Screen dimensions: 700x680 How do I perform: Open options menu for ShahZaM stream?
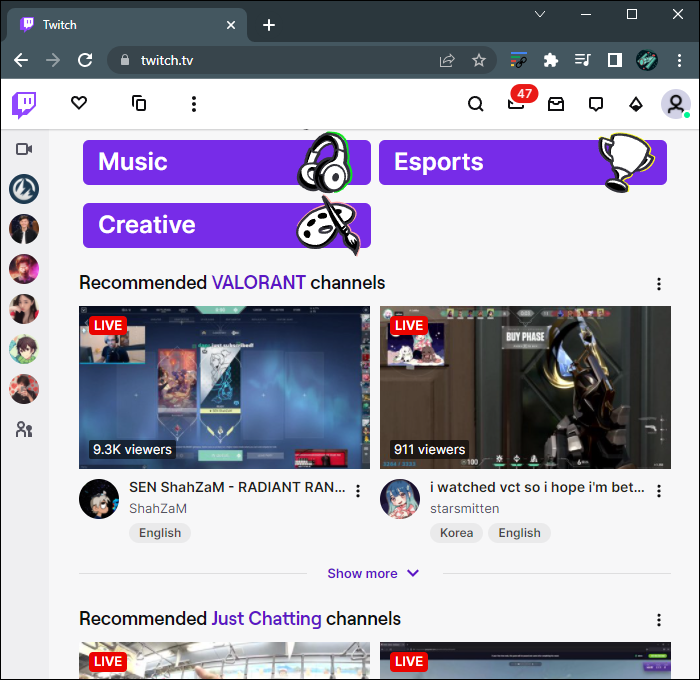(x=358, y=491)
